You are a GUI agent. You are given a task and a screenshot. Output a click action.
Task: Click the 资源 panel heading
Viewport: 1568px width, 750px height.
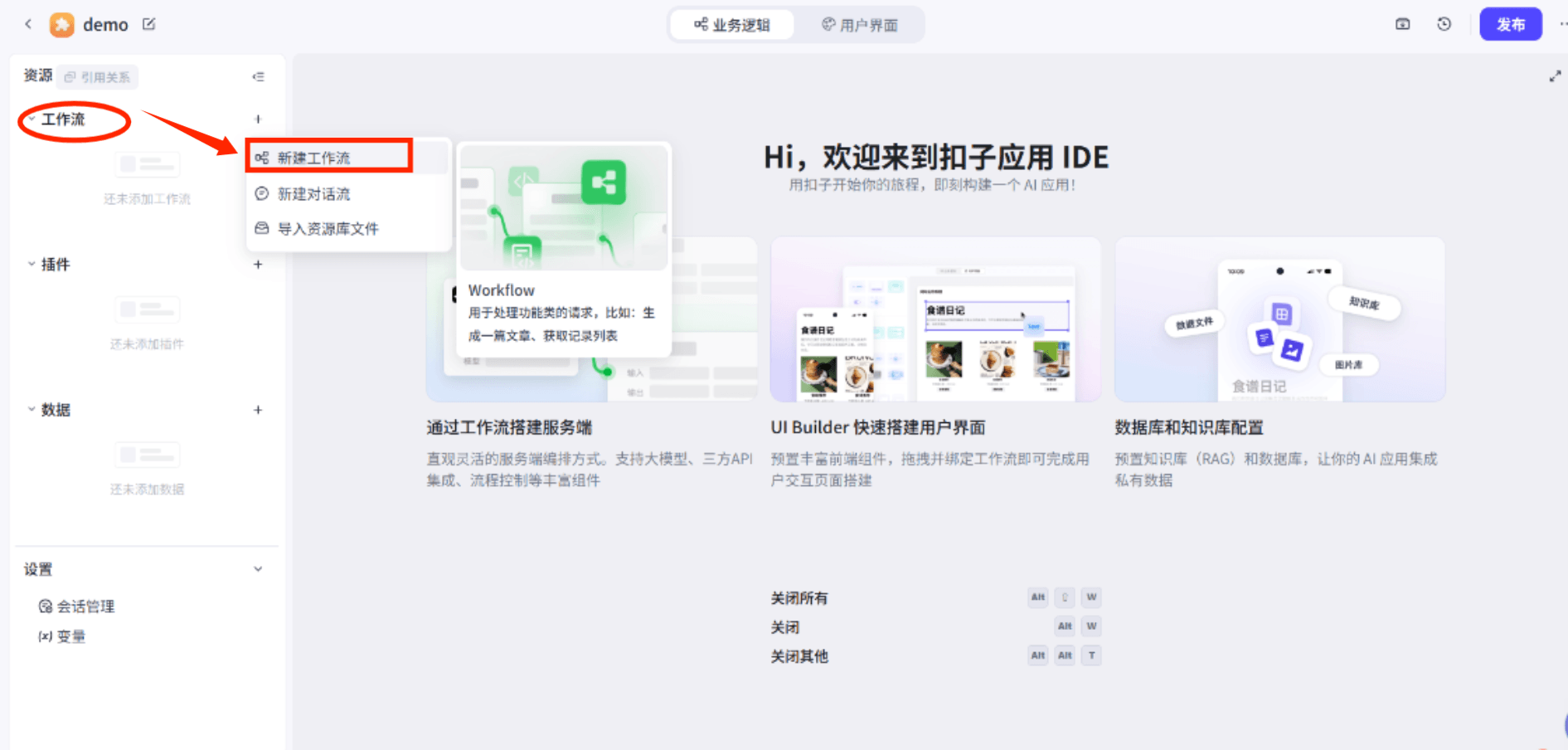(x=38, y=75)
